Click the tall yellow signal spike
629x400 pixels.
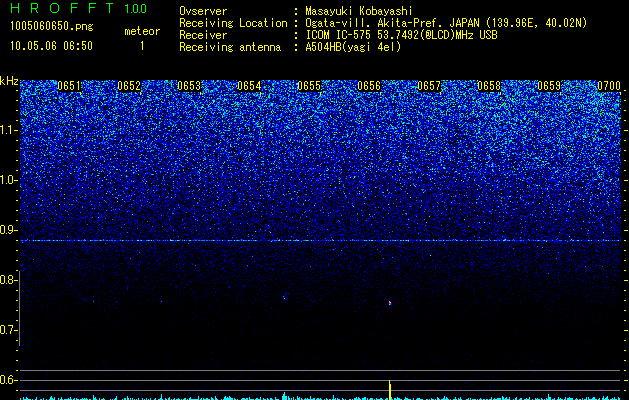[x=390, y=390]
